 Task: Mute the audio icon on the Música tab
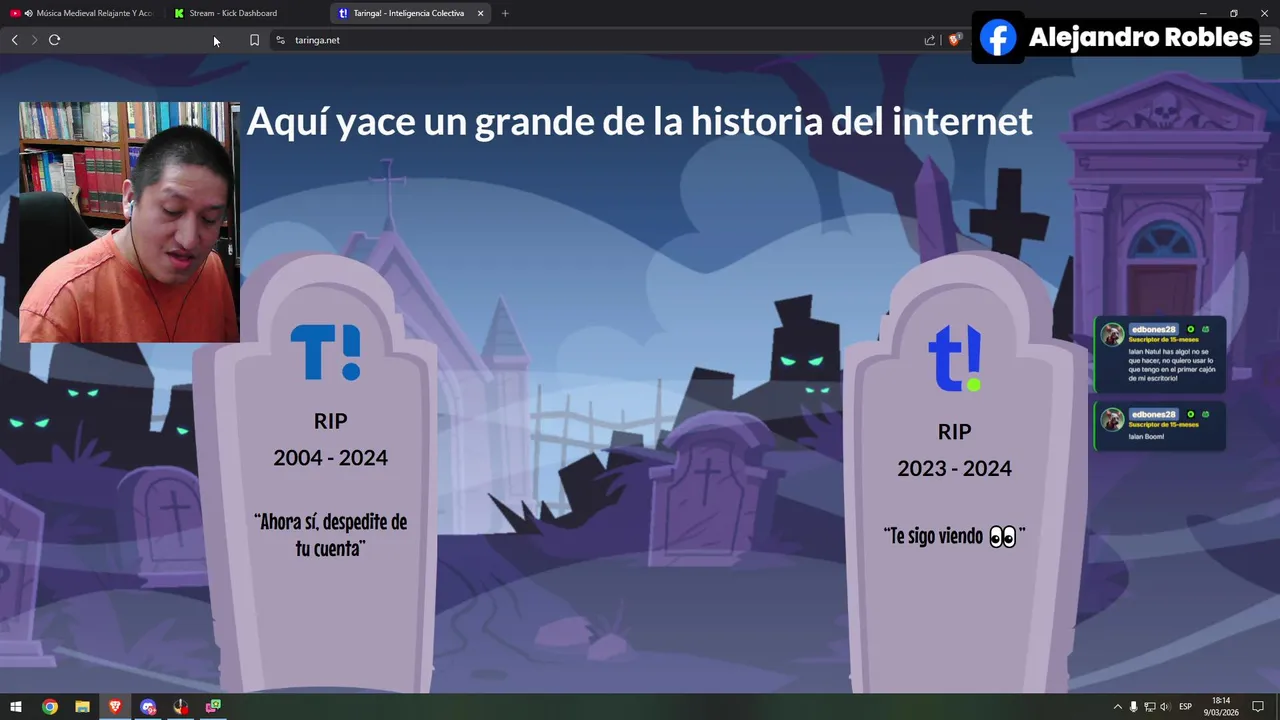click(x=28, y=13)
